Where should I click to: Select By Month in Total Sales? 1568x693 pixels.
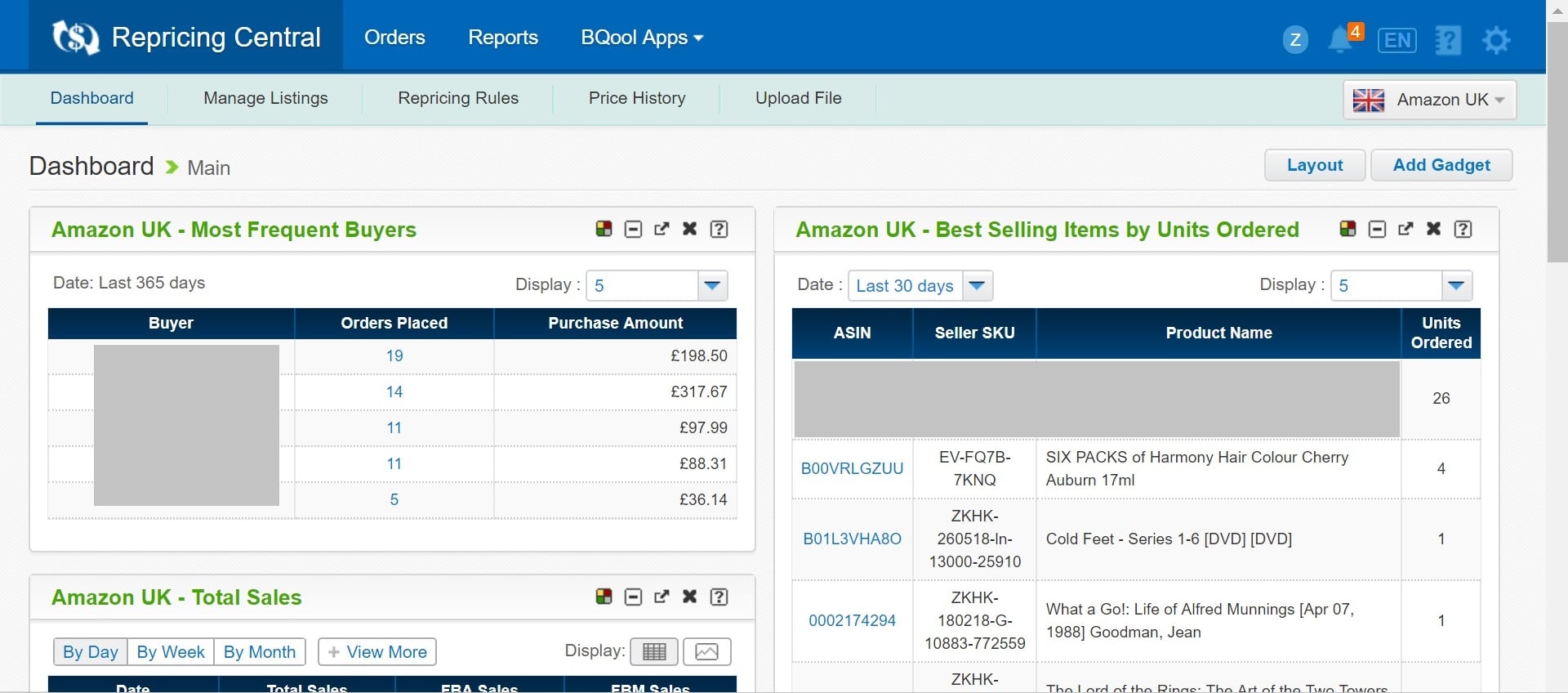[x=260, y=652]
